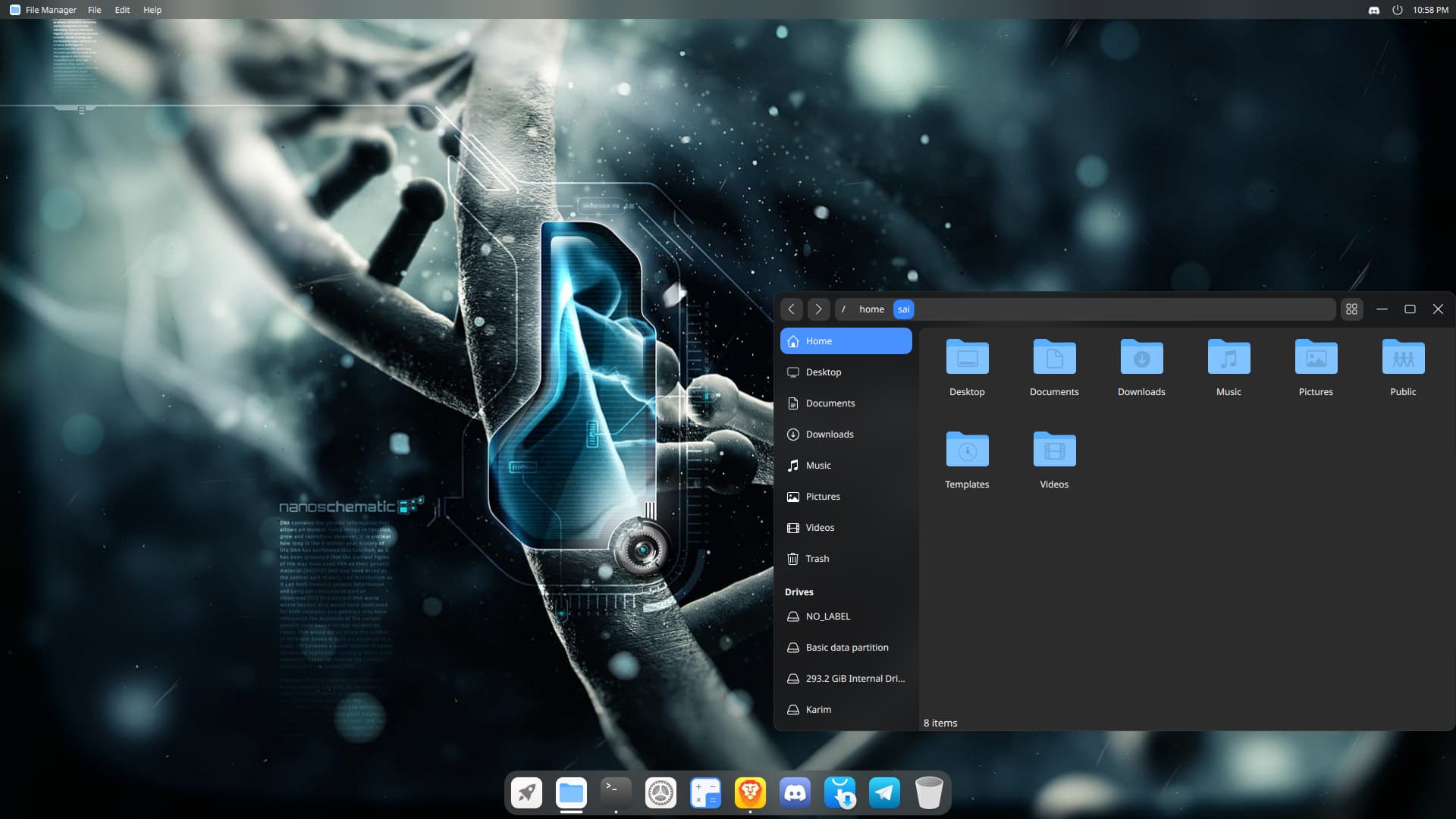Screen dimensions: 1456x819
Task: Open the Basic data partition drive
Action: 846,648
